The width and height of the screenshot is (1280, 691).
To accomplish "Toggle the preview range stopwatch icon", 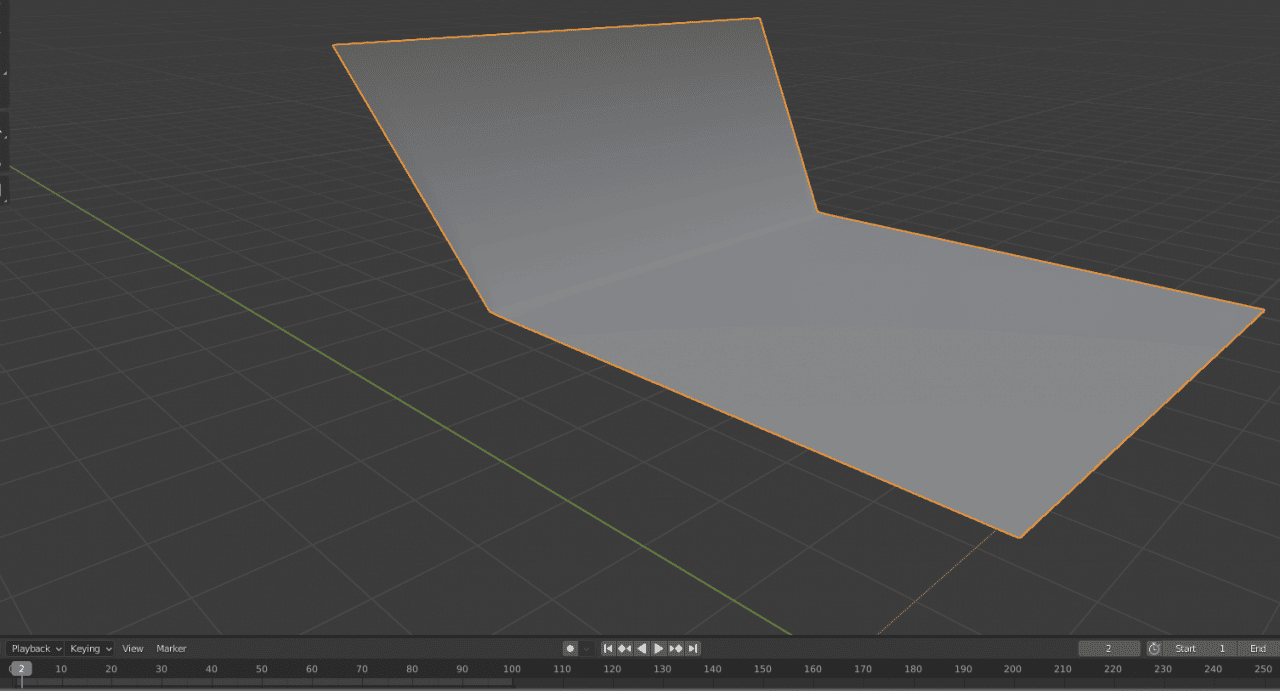I will [1154, 648].
